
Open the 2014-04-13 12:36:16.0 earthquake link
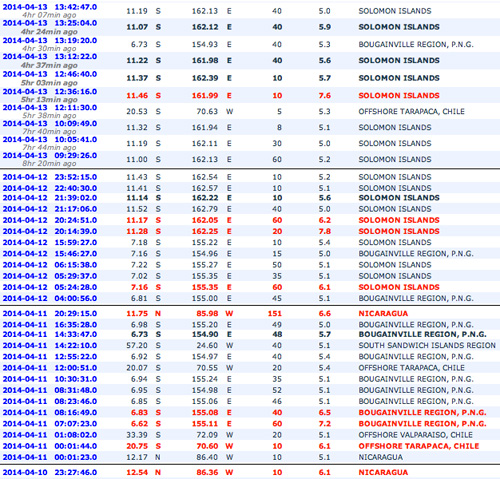(x=50, y=92)
